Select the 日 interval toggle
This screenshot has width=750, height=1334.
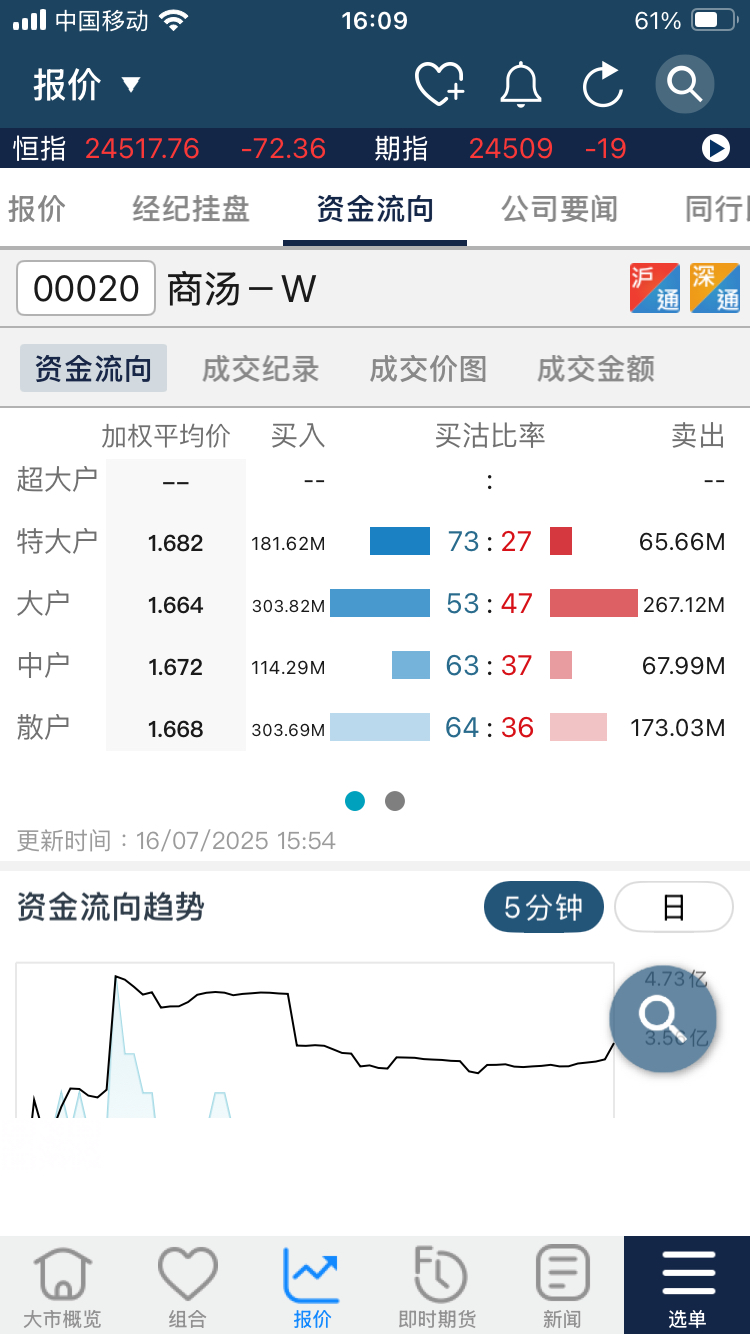[x=673, y=908]
